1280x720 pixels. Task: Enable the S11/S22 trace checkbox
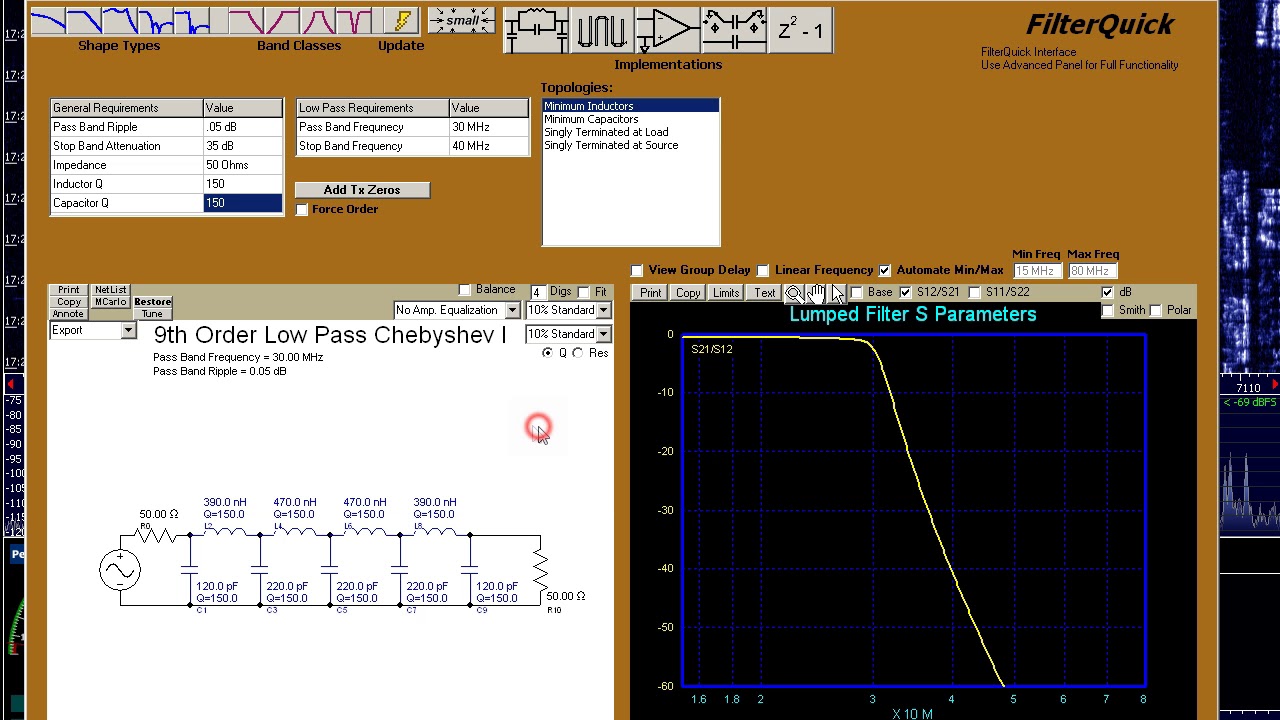tap(975, 292)
